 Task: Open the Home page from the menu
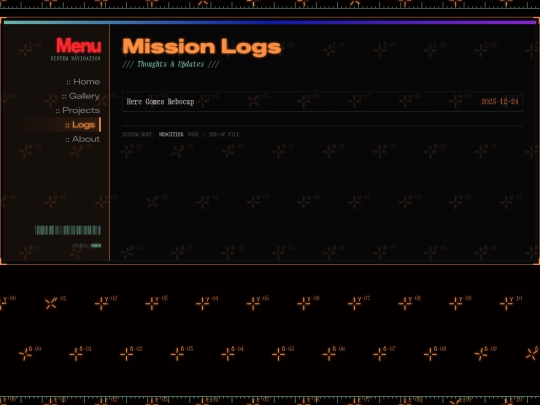[83, 82]
